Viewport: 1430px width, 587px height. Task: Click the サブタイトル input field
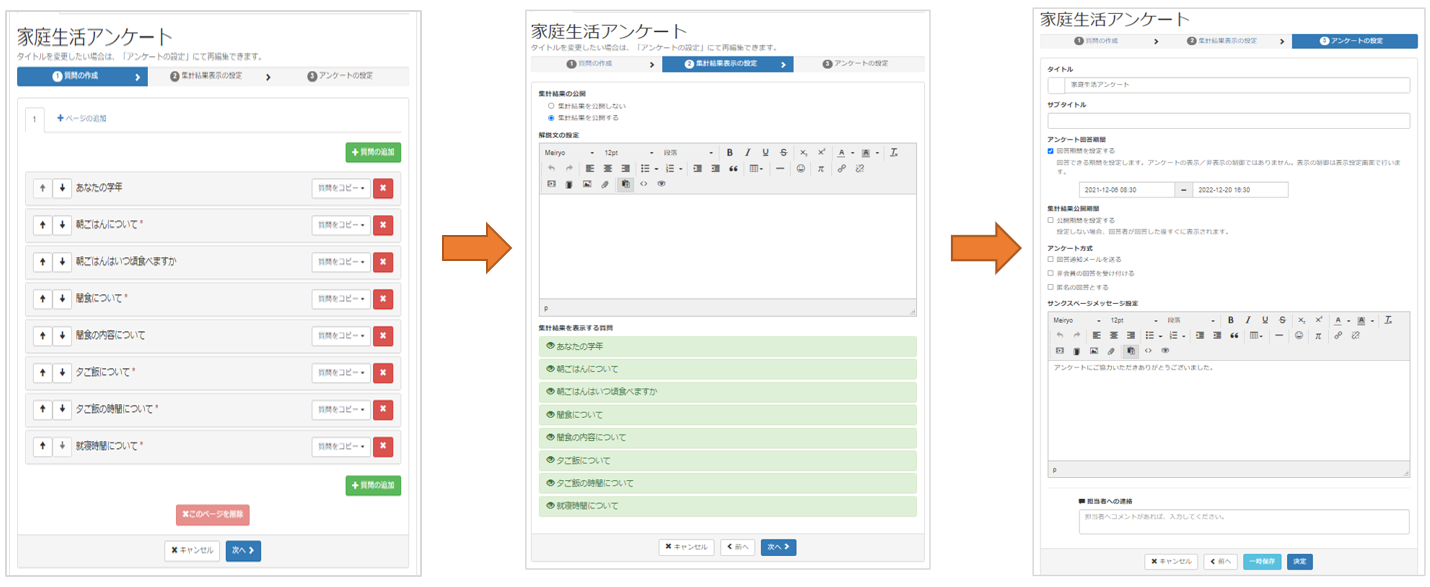pyautogui.click(x=1228, y=121)
